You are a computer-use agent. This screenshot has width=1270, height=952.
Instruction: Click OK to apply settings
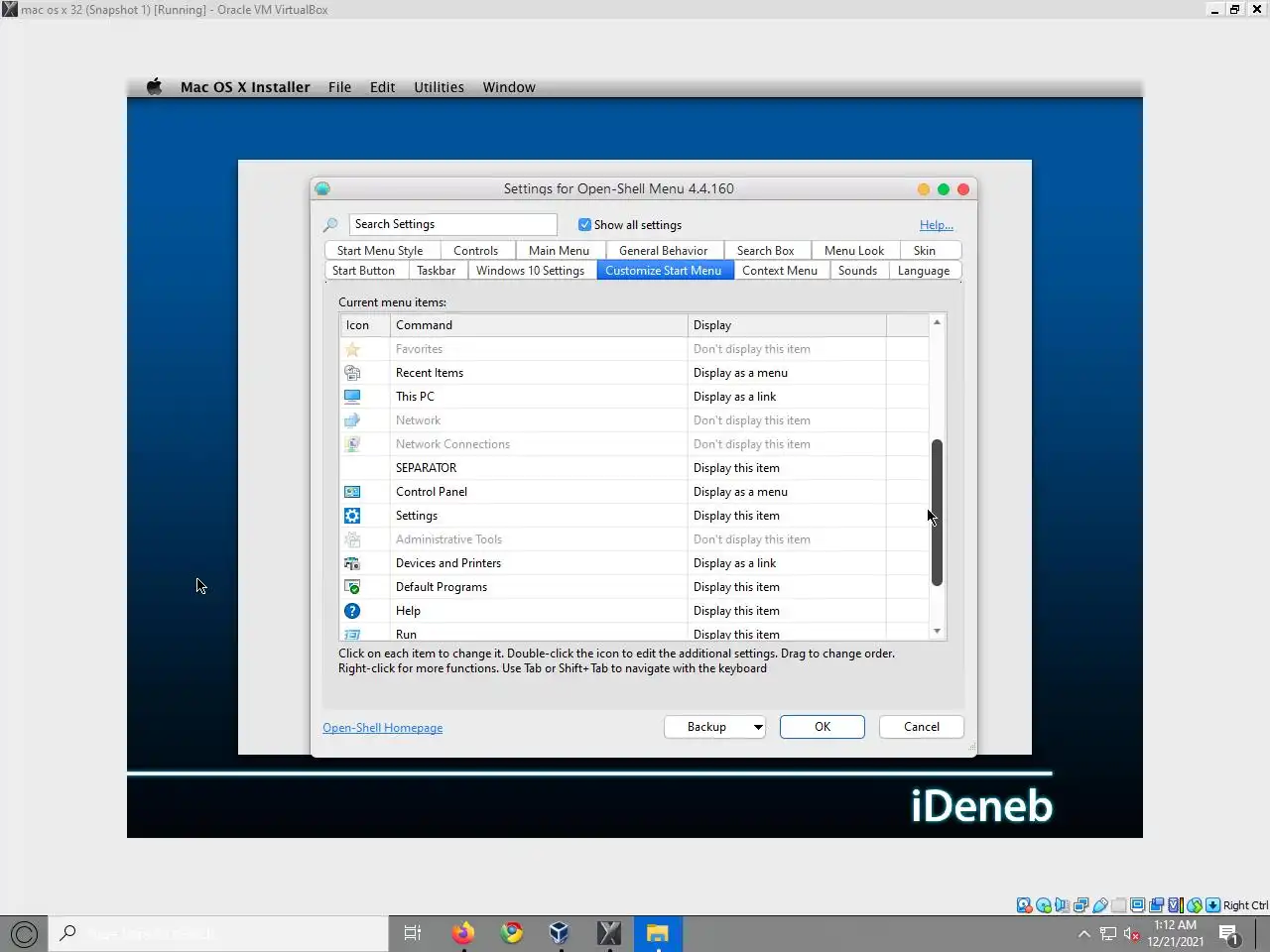[823, 727]
